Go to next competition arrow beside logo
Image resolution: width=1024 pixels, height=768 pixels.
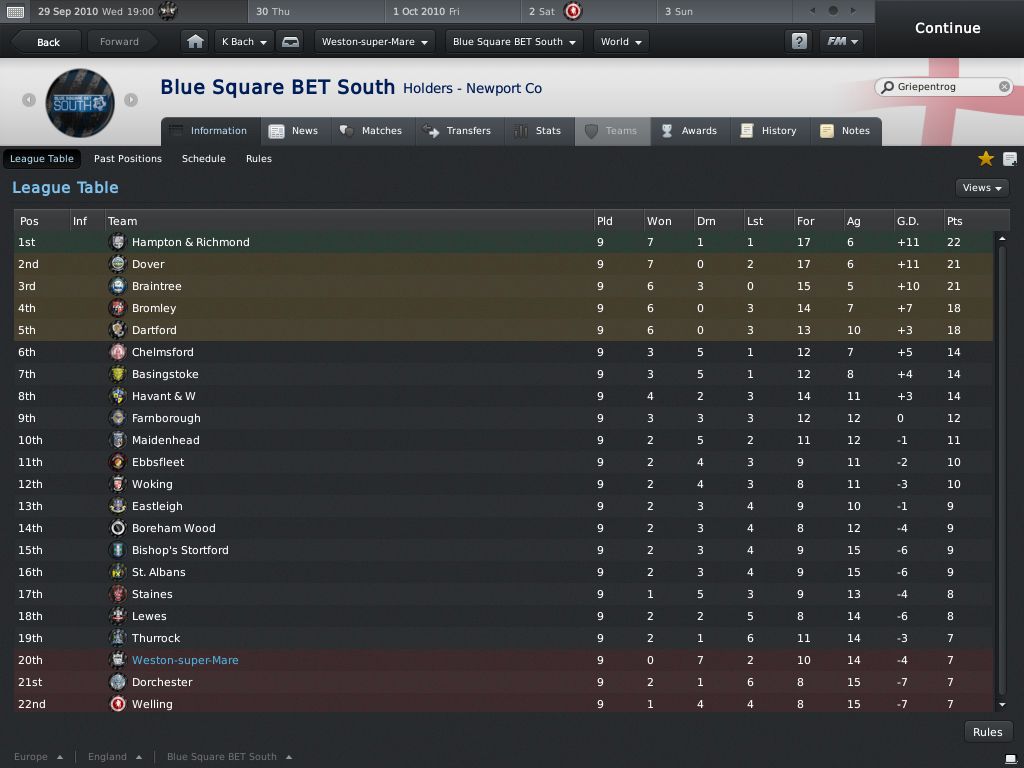[x=131, y=100]
